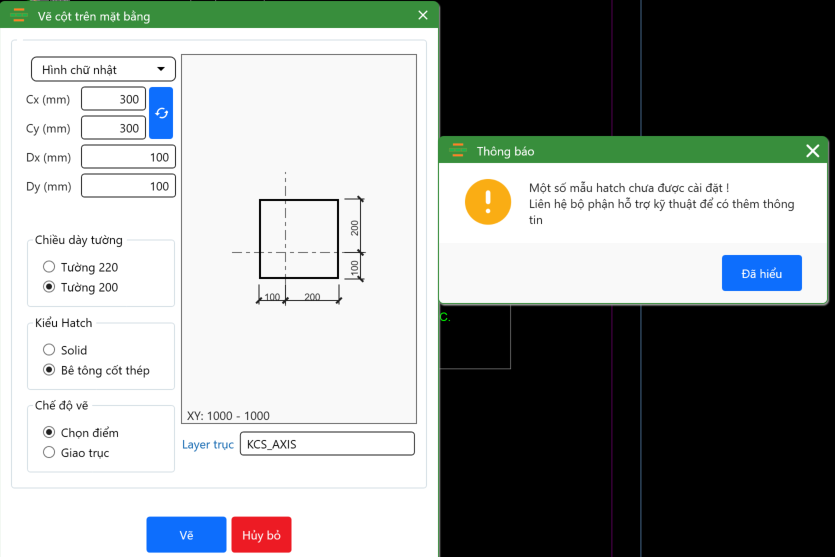Choose the Solid hatch type
The width and height of the screenshot is (835, 557).
coord(49,350)
